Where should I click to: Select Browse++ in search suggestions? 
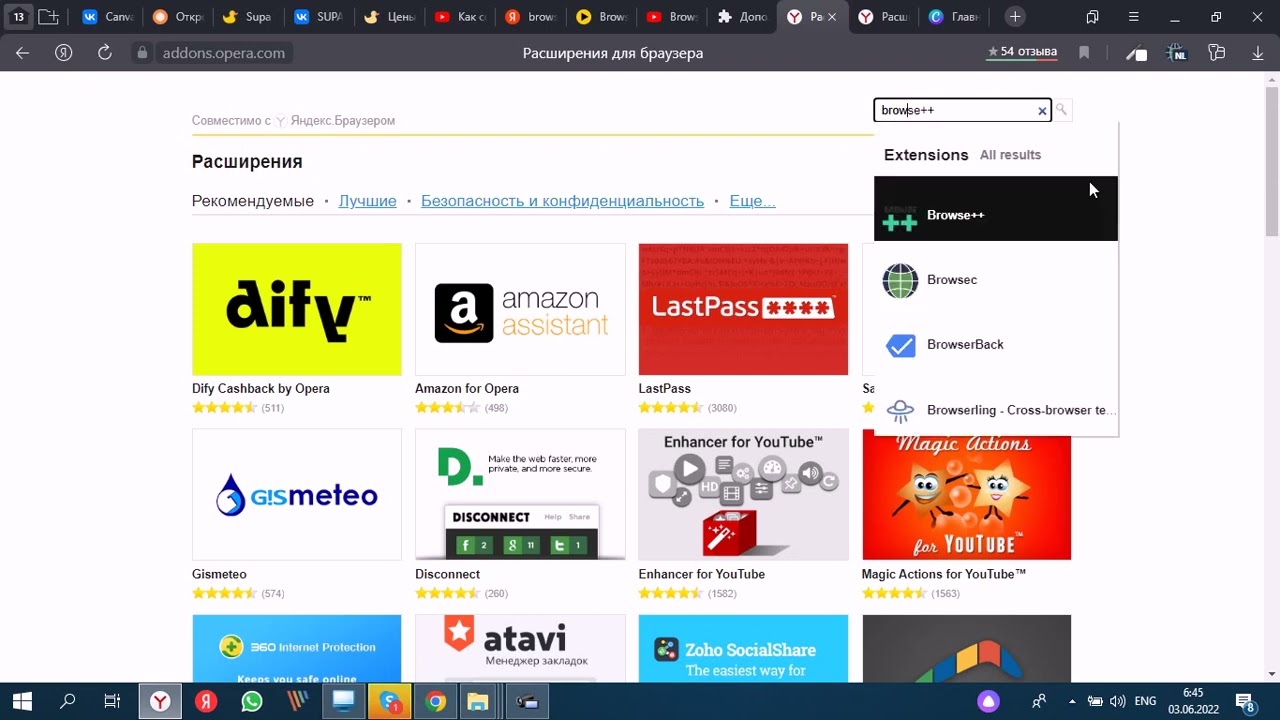click(x=996, y=209)
